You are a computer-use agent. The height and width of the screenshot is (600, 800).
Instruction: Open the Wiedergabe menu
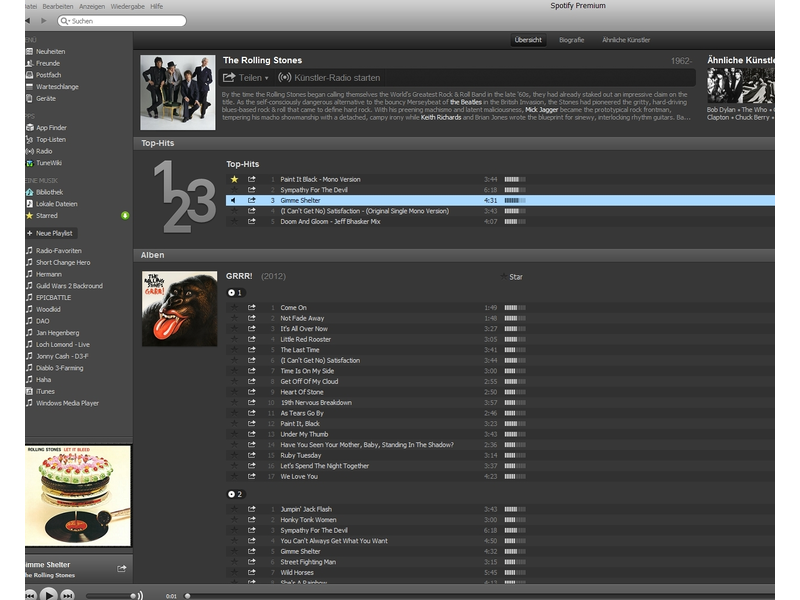point(128,6)
